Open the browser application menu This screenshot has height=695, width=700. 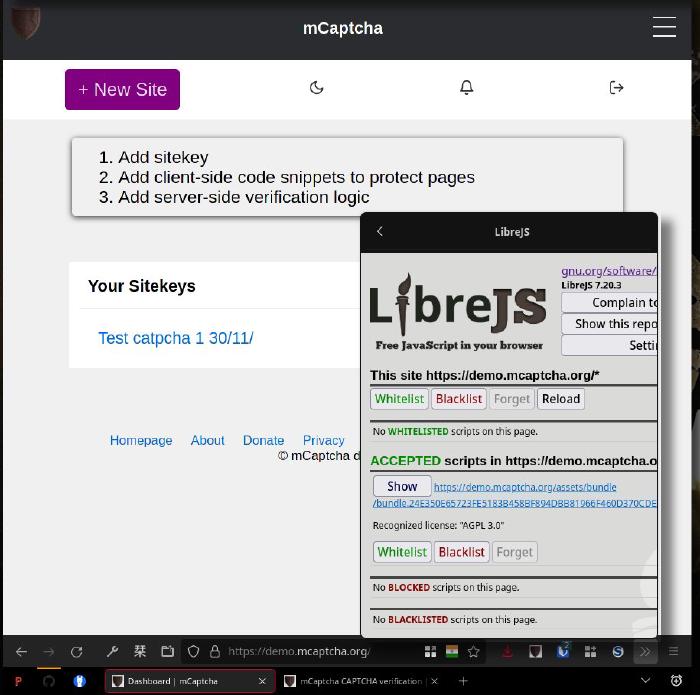[673, 652]
